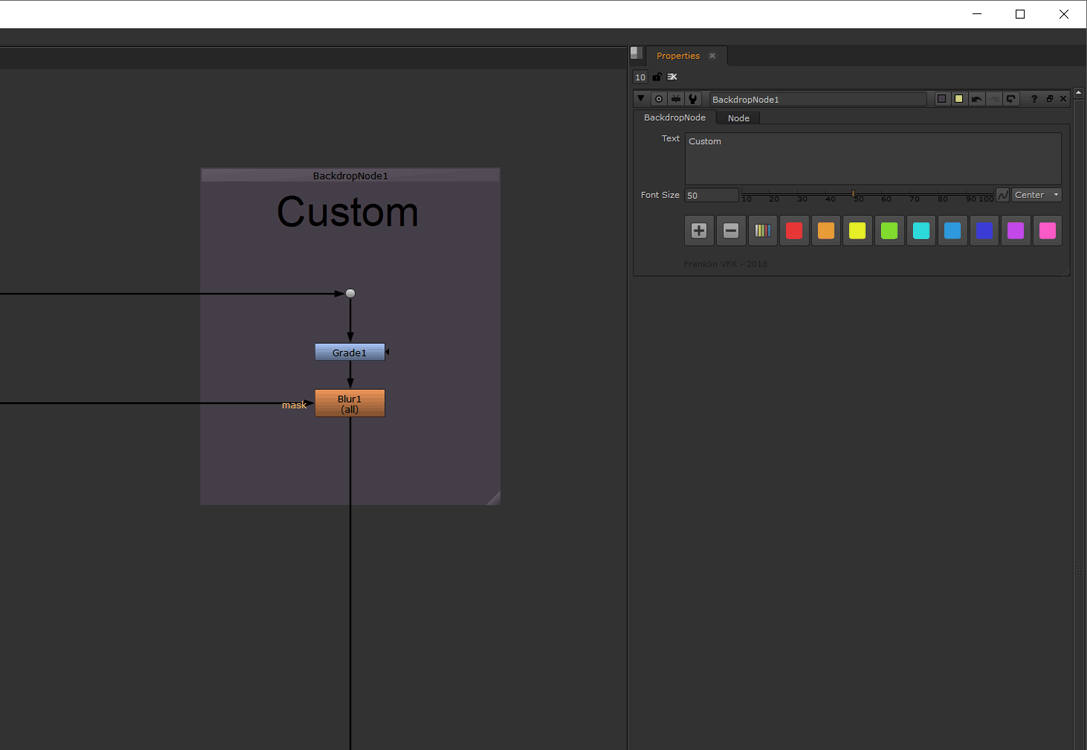This screenshot has height=750, width=1087.
Task: Select the Properties panel tab
Action: 678,56
